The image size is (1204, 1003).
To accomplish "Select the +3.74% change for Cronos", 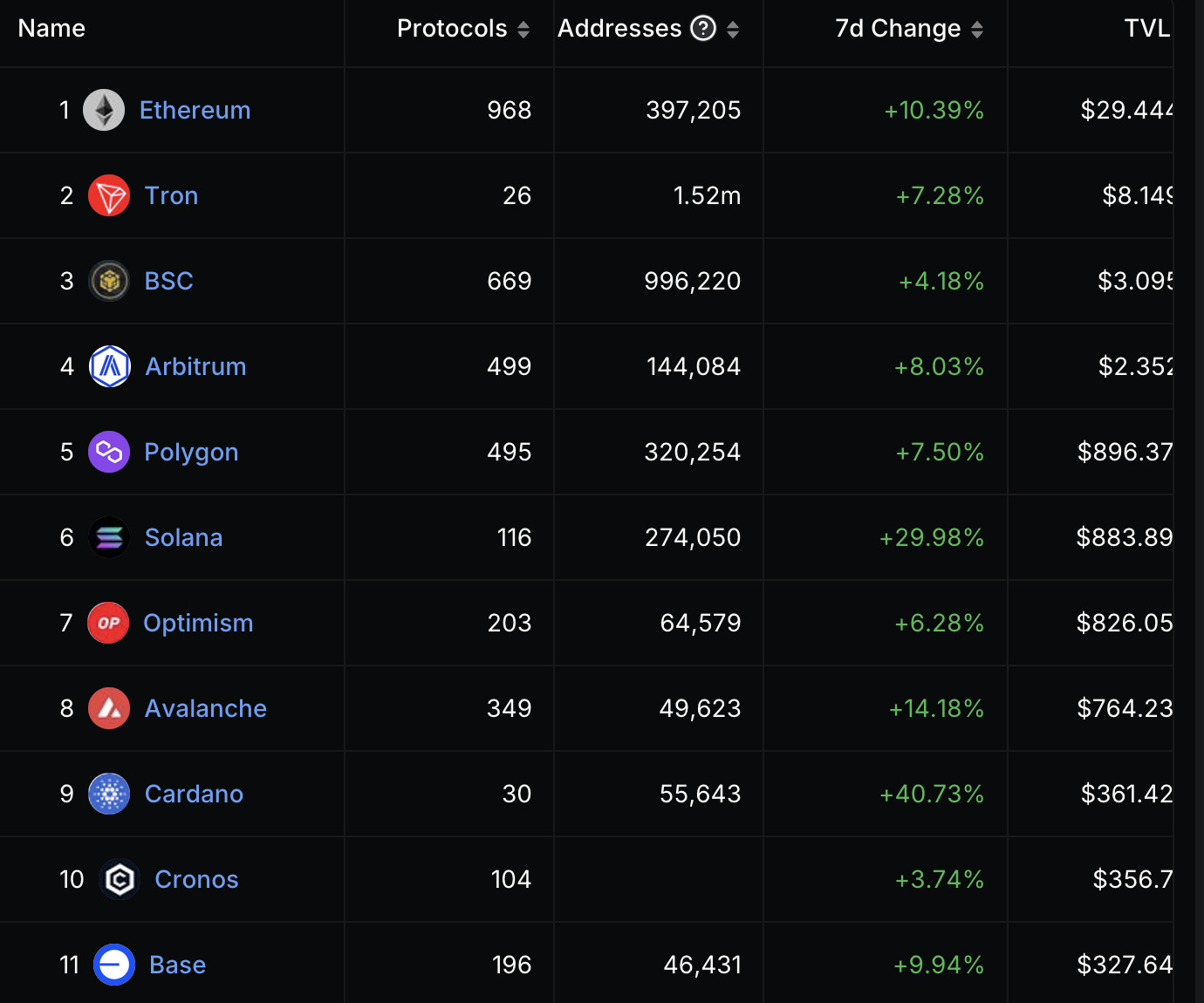I will tap(940, 879).
